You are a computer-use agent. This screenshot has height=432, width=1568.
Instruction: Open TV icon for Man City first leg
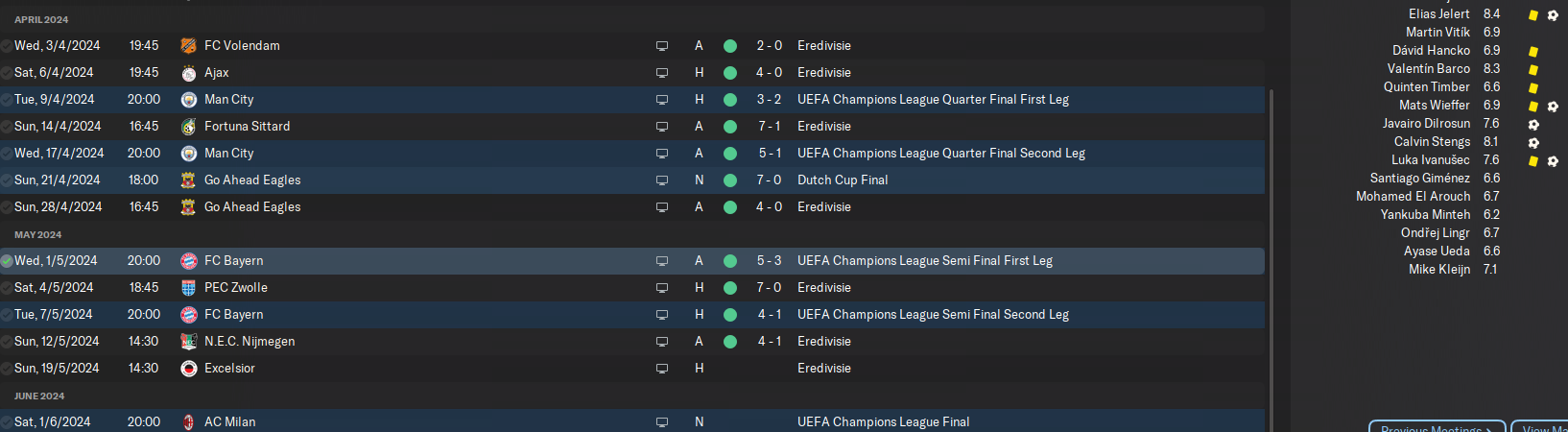click(x=662, y=100)
